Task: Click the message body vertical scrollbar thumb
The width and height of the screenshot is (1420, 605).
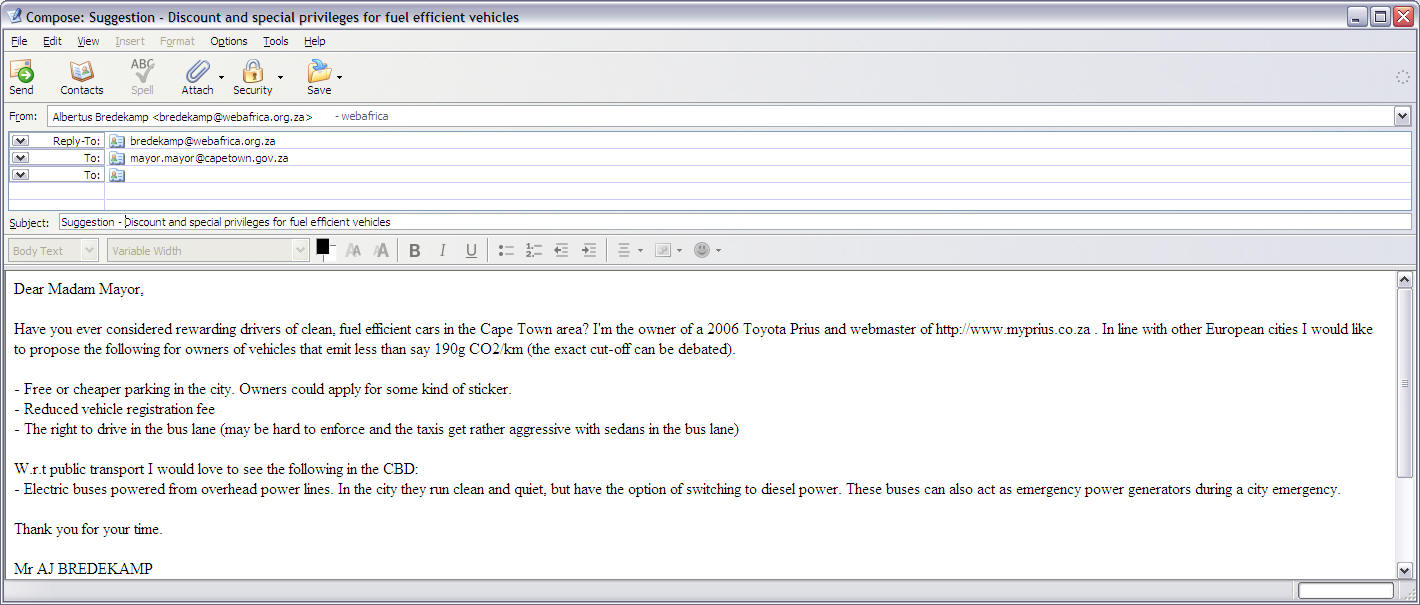Action: pos(1404,383)
